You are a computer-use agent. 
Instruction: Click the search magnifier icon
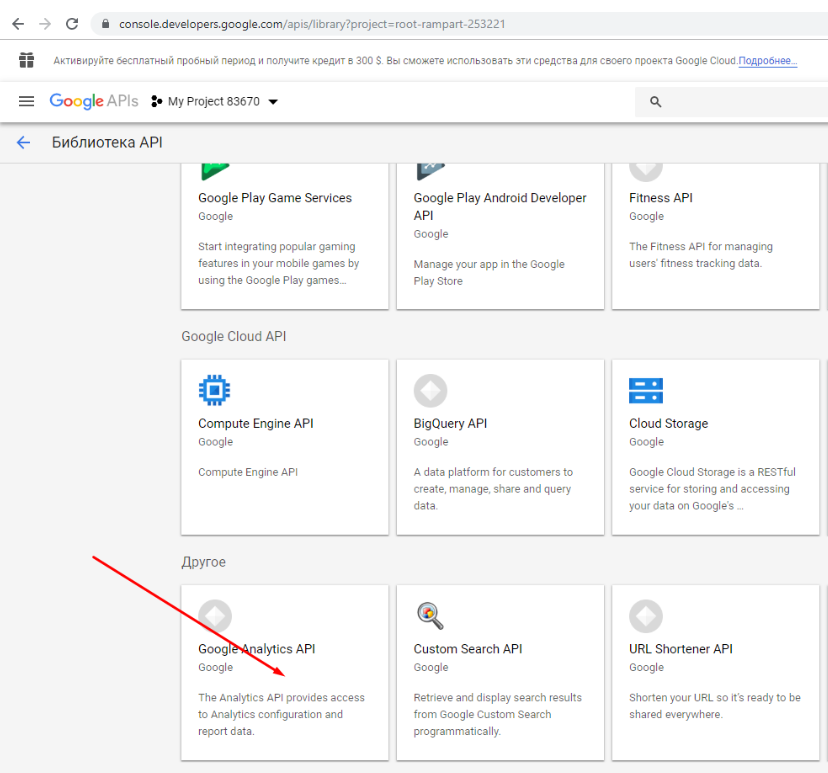point(655,101)
